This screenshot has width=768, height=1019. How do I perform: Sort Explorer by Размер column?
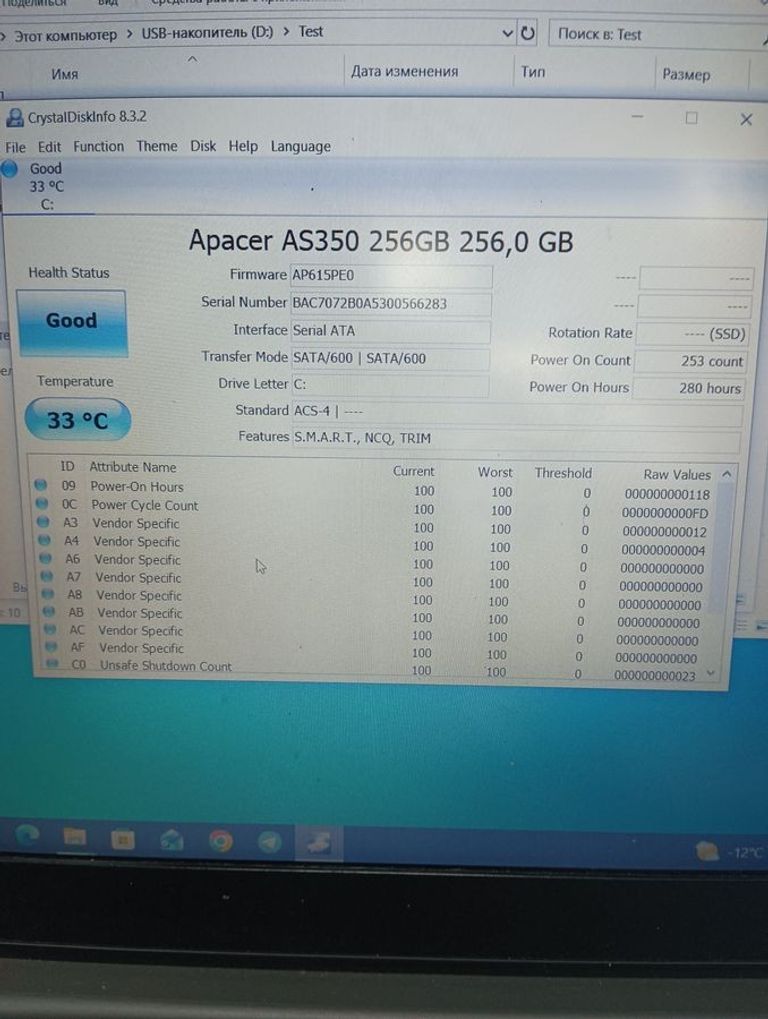pyautogui.click(x=686, y=75)
